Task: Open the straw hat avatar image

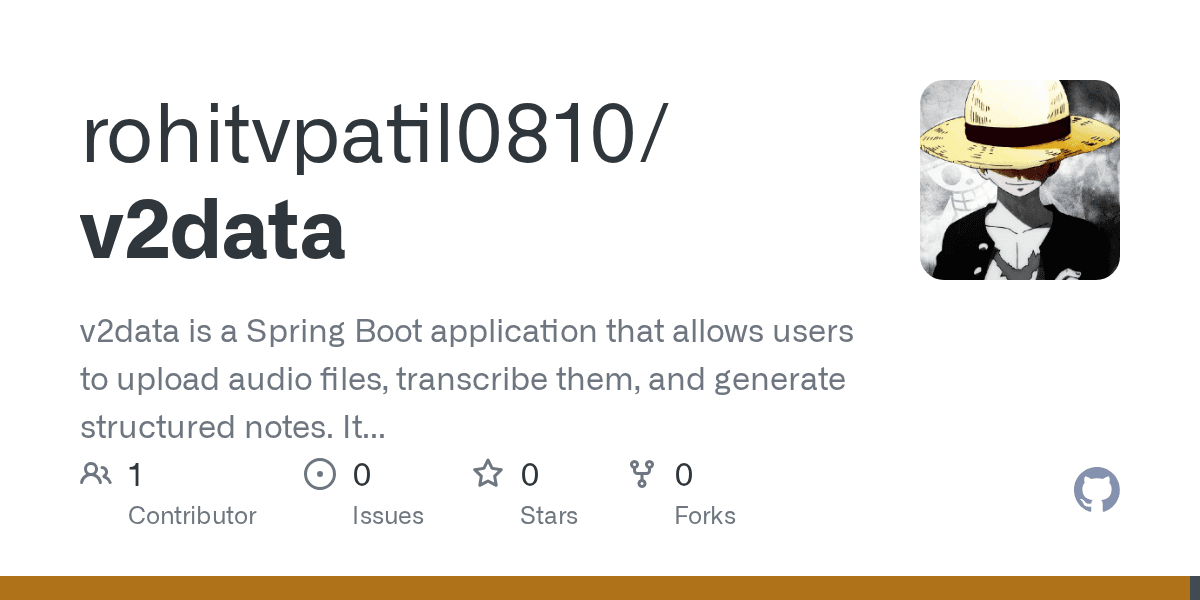Action: [1019, 180]
